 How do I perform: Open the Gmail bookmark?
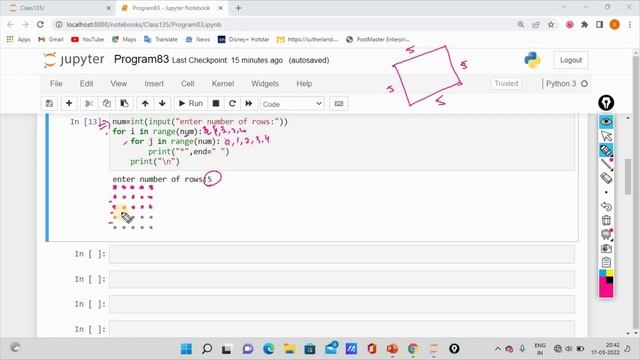pyautogui.click(x=51, y=39)
